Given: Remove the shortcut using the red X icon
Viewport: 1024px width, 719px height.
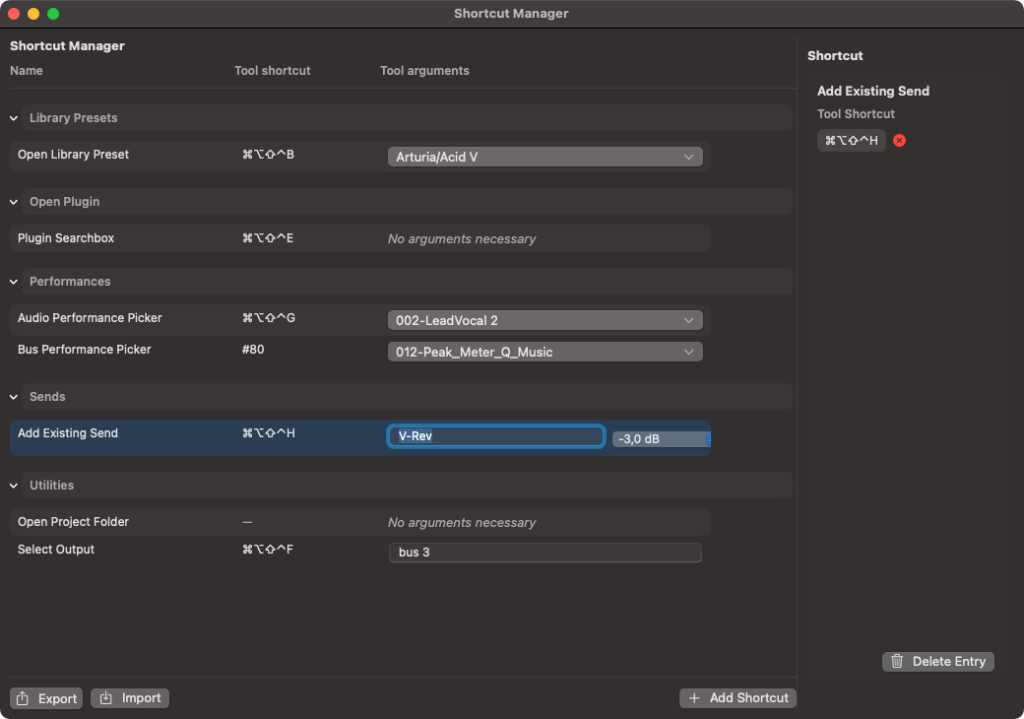Looking at the screenshot, I should click(898, 140).
